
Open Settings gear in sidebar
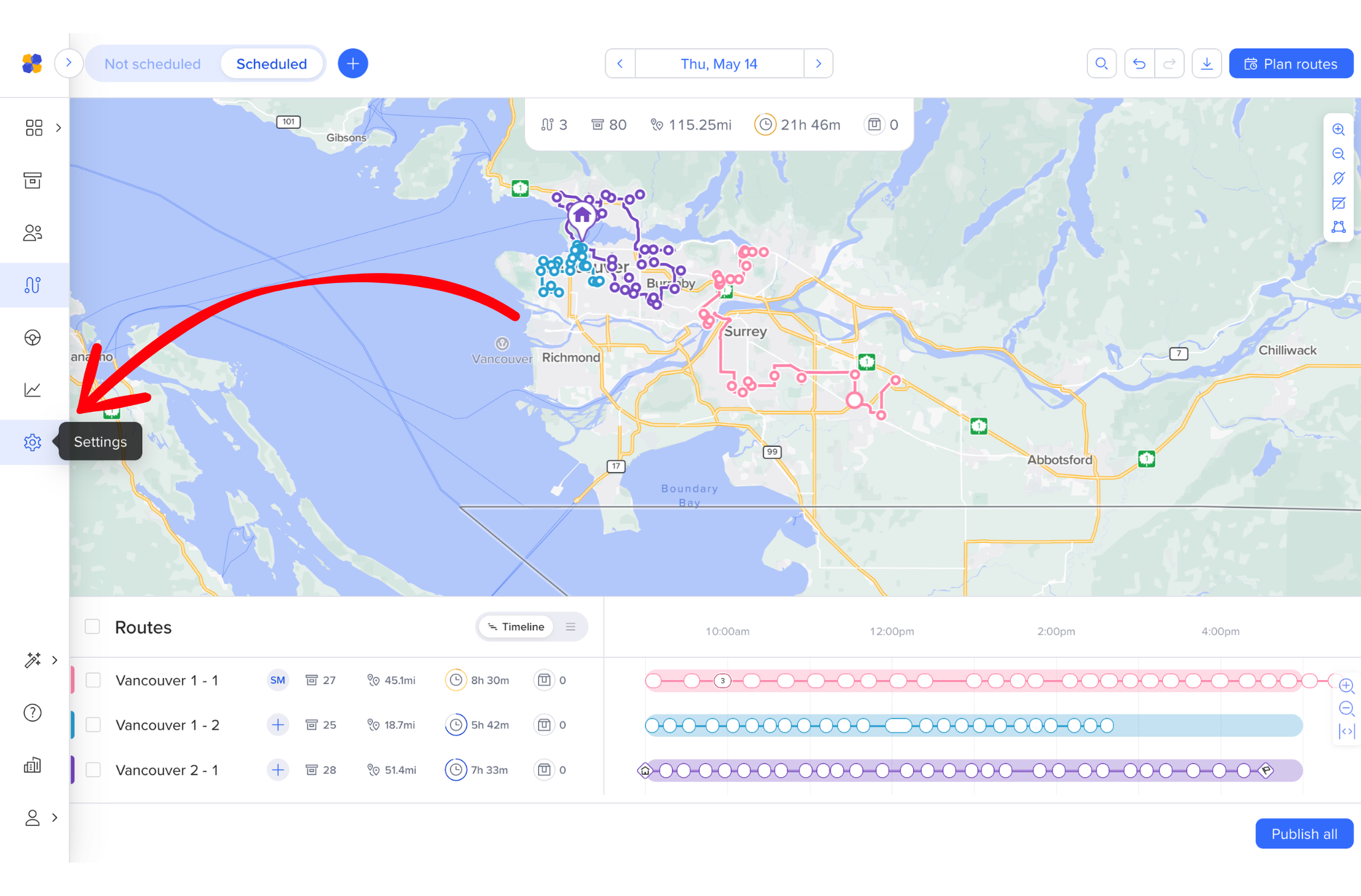(x=32, y=442)
